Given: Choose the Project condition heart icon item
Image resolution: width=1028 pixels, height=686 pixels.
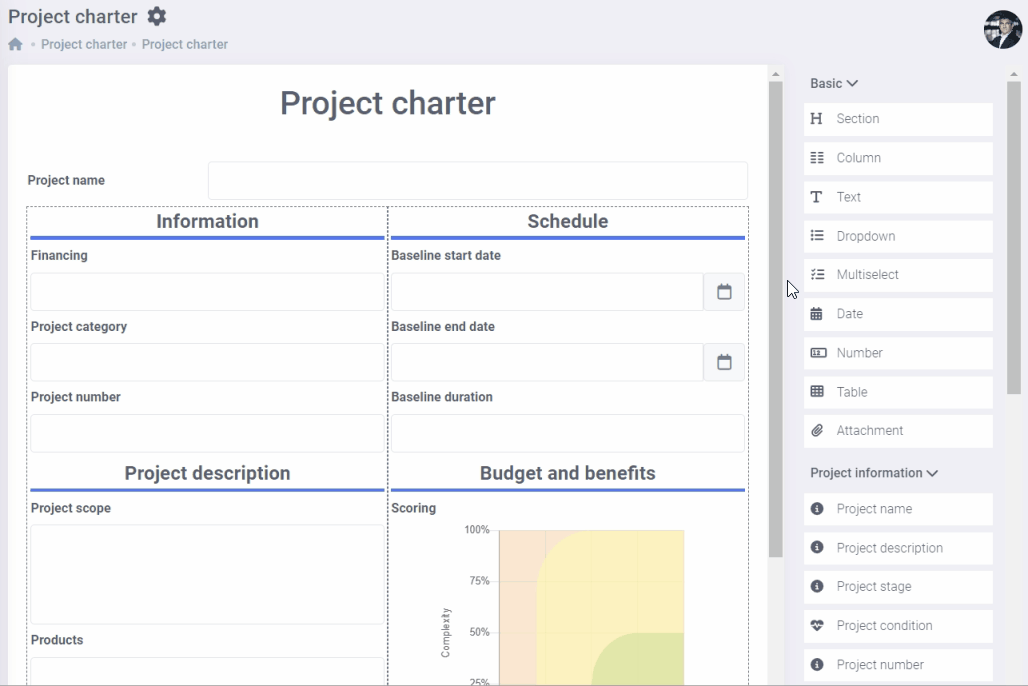Looking at the screenshot, I should pos(817,626).
